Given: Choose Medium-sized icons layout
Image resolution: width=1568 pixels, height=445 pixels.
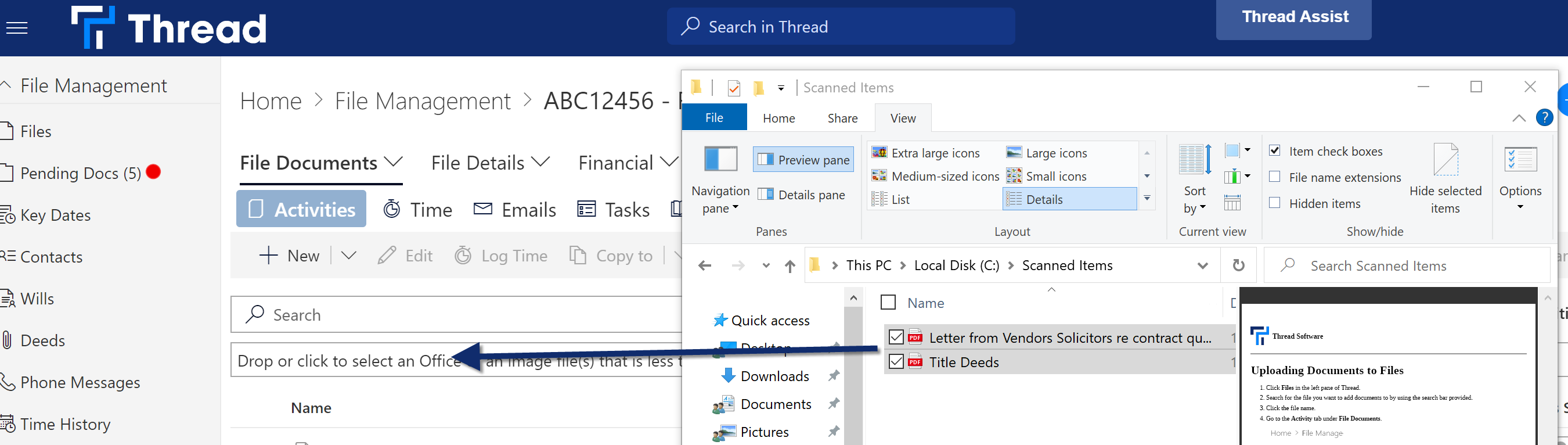Looking at the screenshot, I should pyautogui.click(x=936, y=176).
